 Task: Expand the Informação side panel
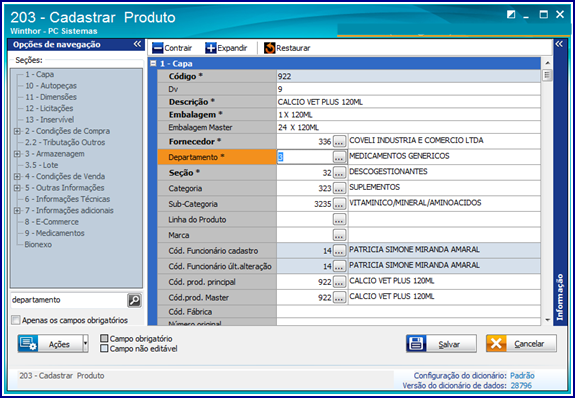coord(559,44)
